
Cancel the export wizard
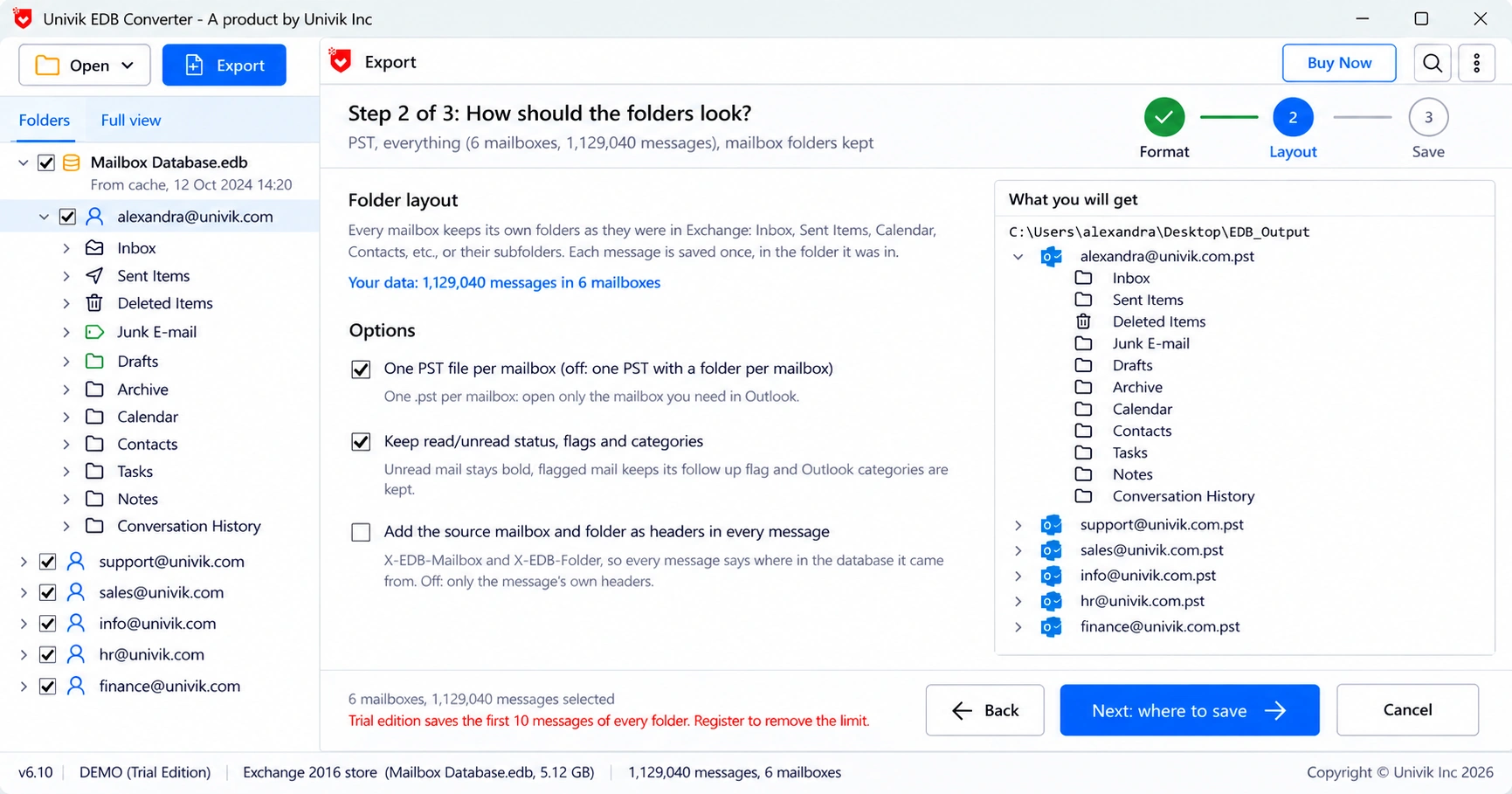pos(1407,710)
